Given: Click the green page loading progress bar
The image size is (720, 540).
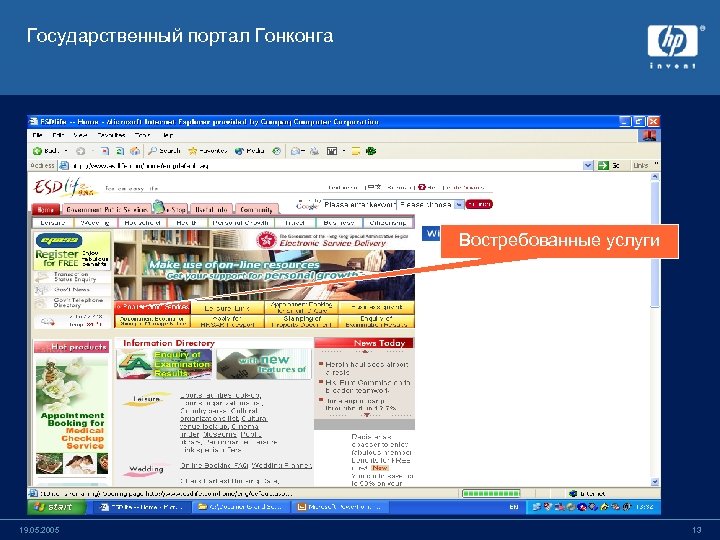Looking at the screenshot, I should (491, 494).
